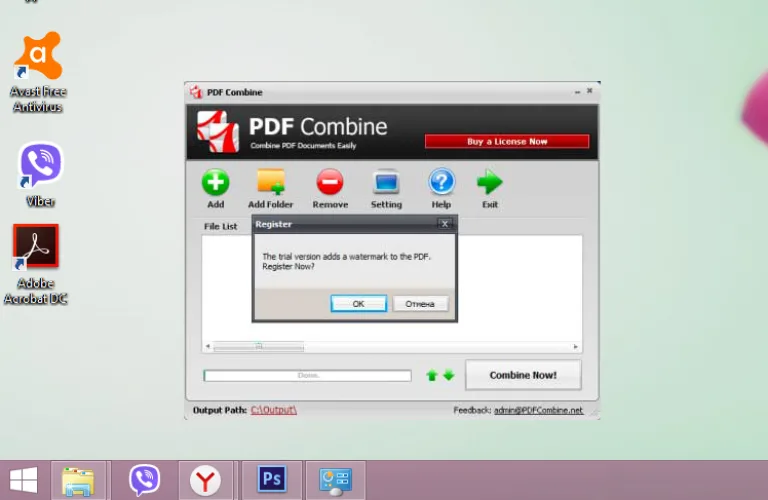768x500 pixels.
Task: Close the Register dialog with X
Action: click(445, 224)
